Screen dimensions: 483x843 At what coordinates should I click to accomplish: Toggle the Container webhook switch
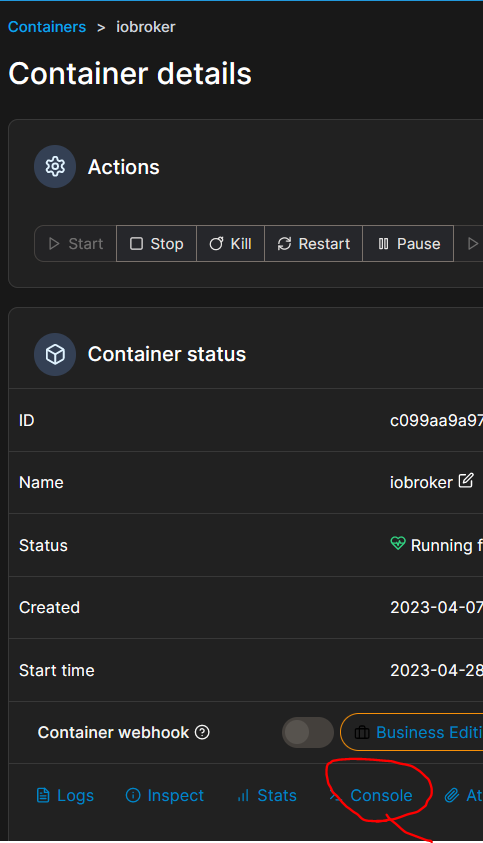coord(308,732)
